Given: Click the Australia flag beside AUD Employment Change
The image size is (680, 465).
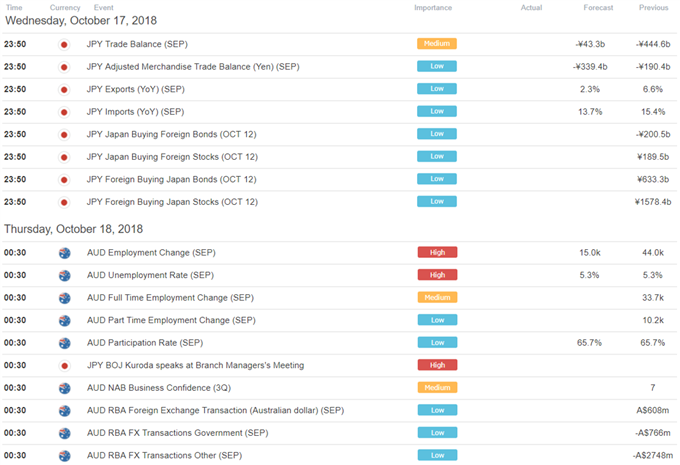Looking at the screenshot, I should (x=65, y=253).
